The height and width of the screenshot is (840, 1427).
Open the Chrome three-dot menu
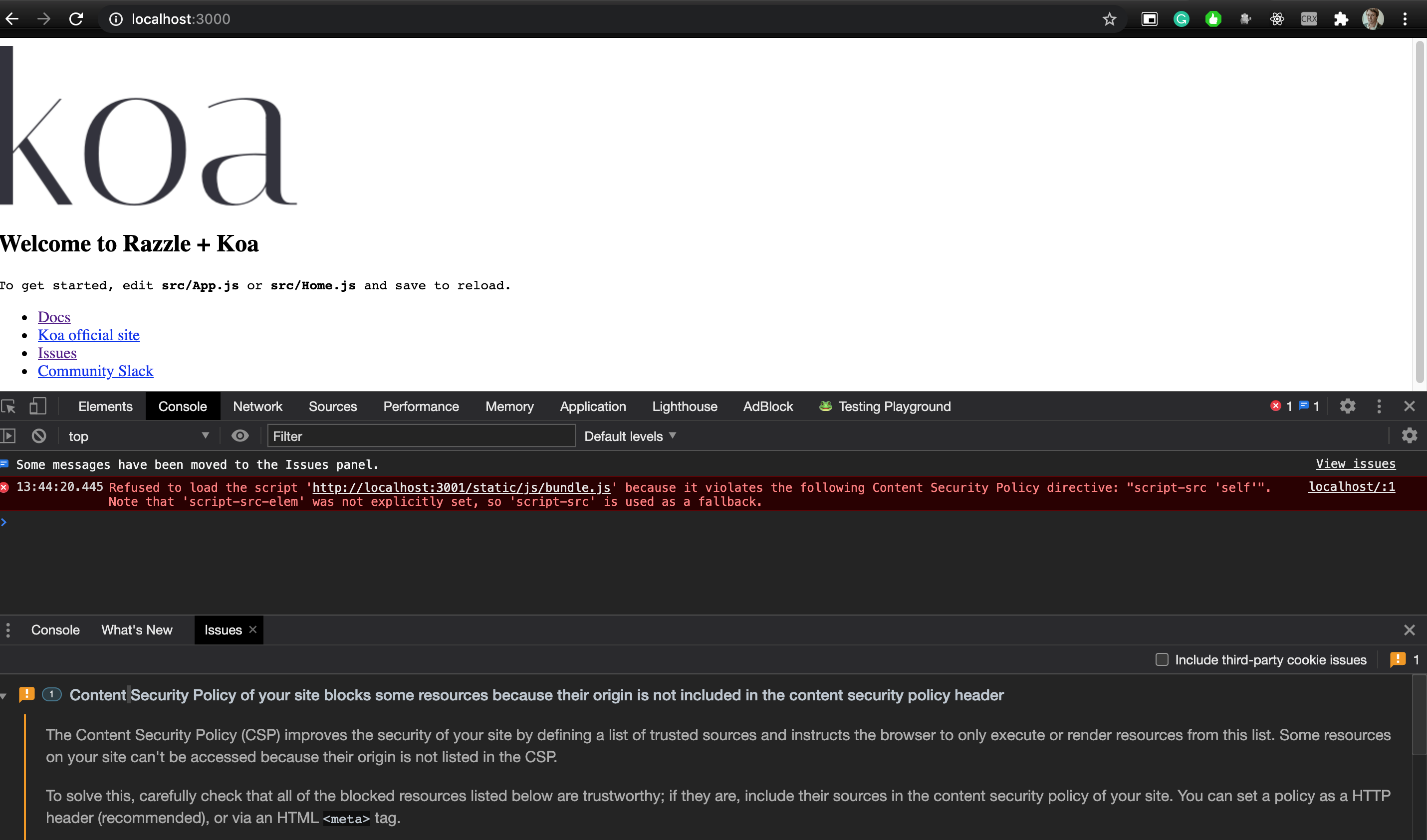point(1405,19)
